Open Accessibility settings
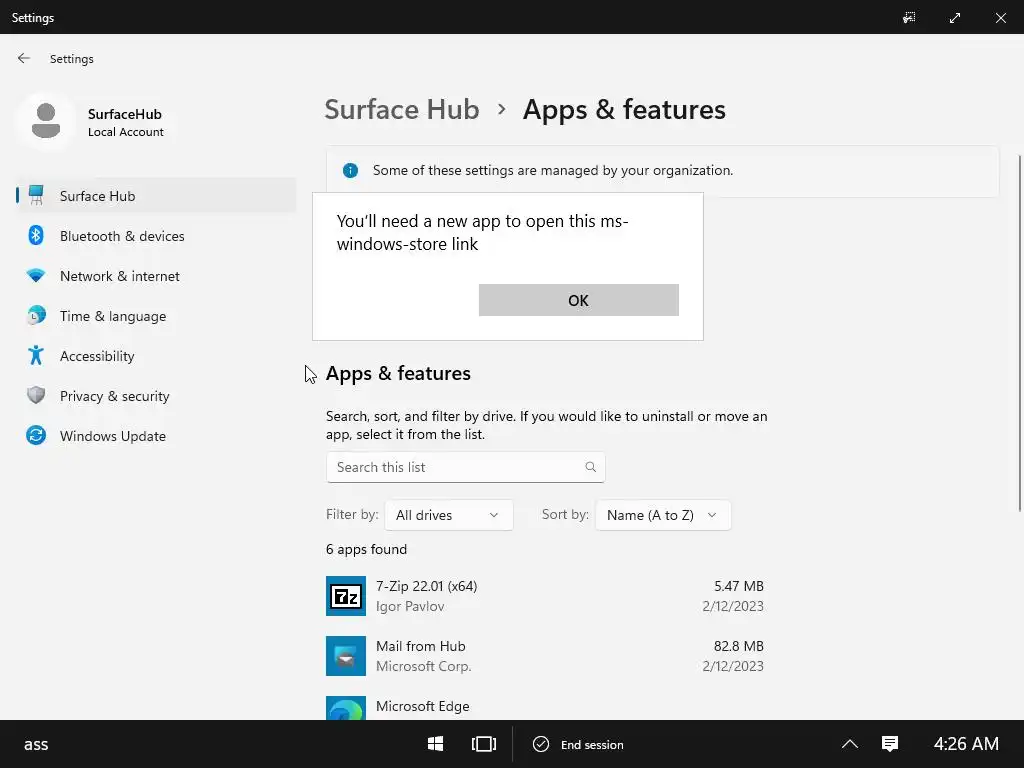The height and width of the screenshot is (768, 1024). [155, 356]
